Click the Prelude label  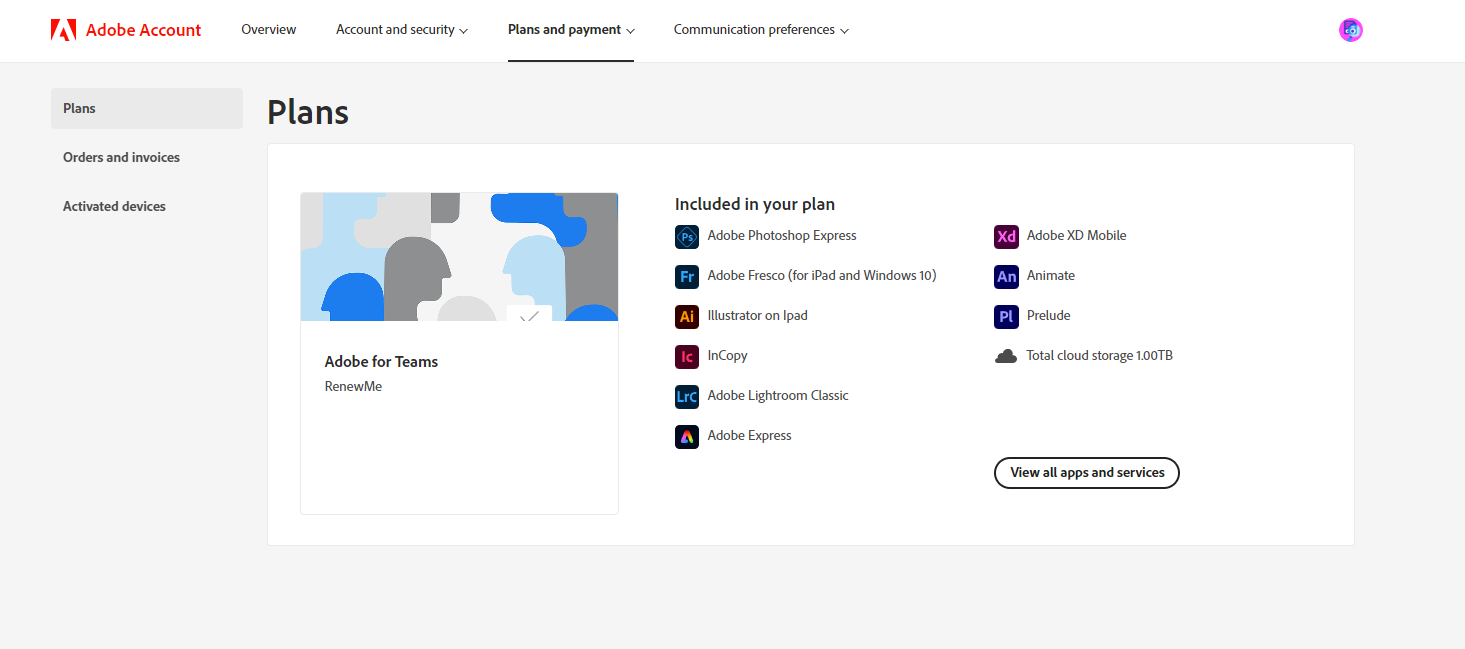[x=1048, y=316]
